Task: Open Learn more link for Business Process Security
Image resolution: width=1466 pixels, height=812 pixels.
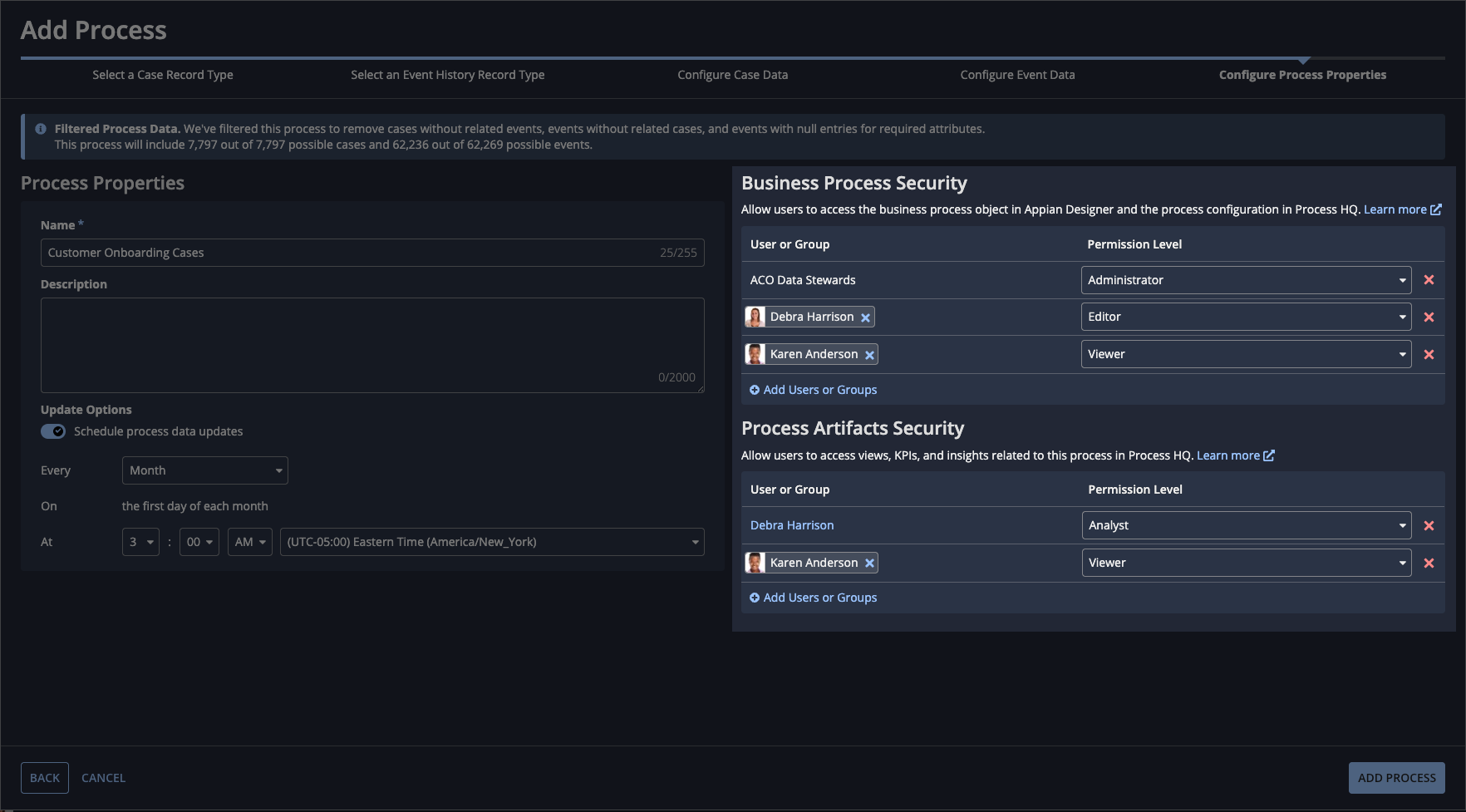Action: (x=1403, y=209)
